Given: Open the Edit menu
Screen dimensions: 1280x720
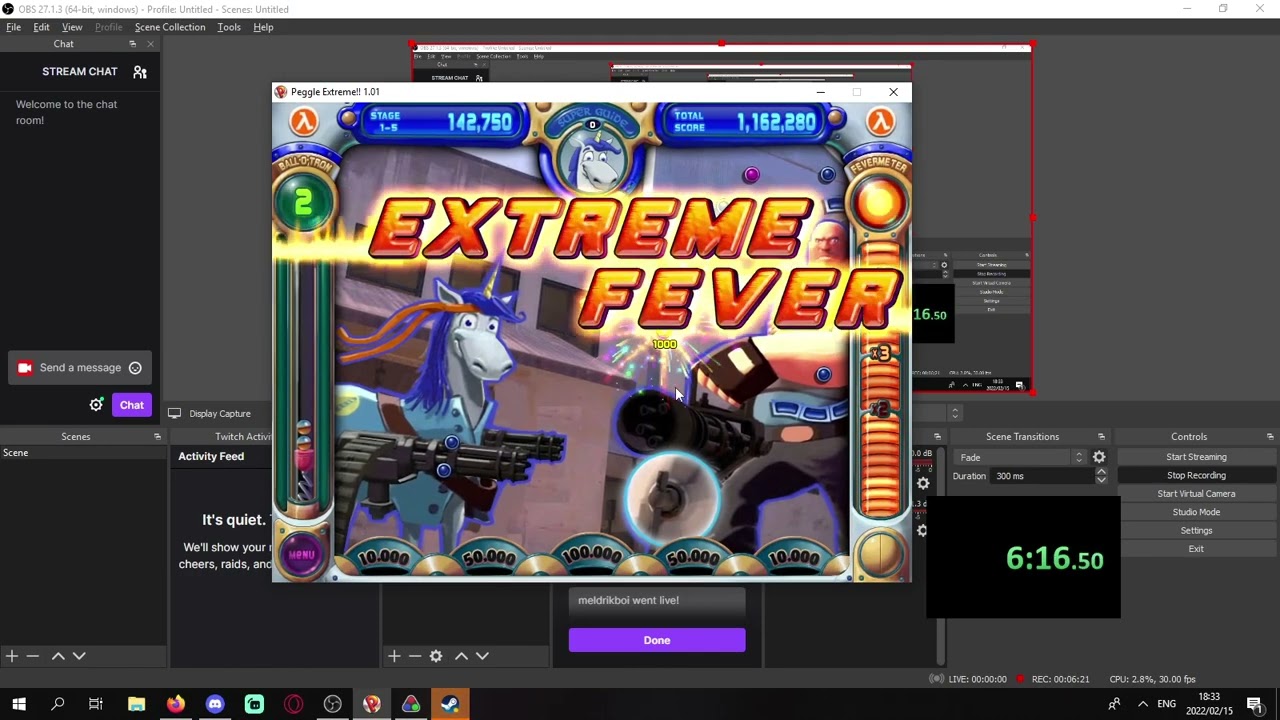Looking at the screenshot, I should 41,27.
